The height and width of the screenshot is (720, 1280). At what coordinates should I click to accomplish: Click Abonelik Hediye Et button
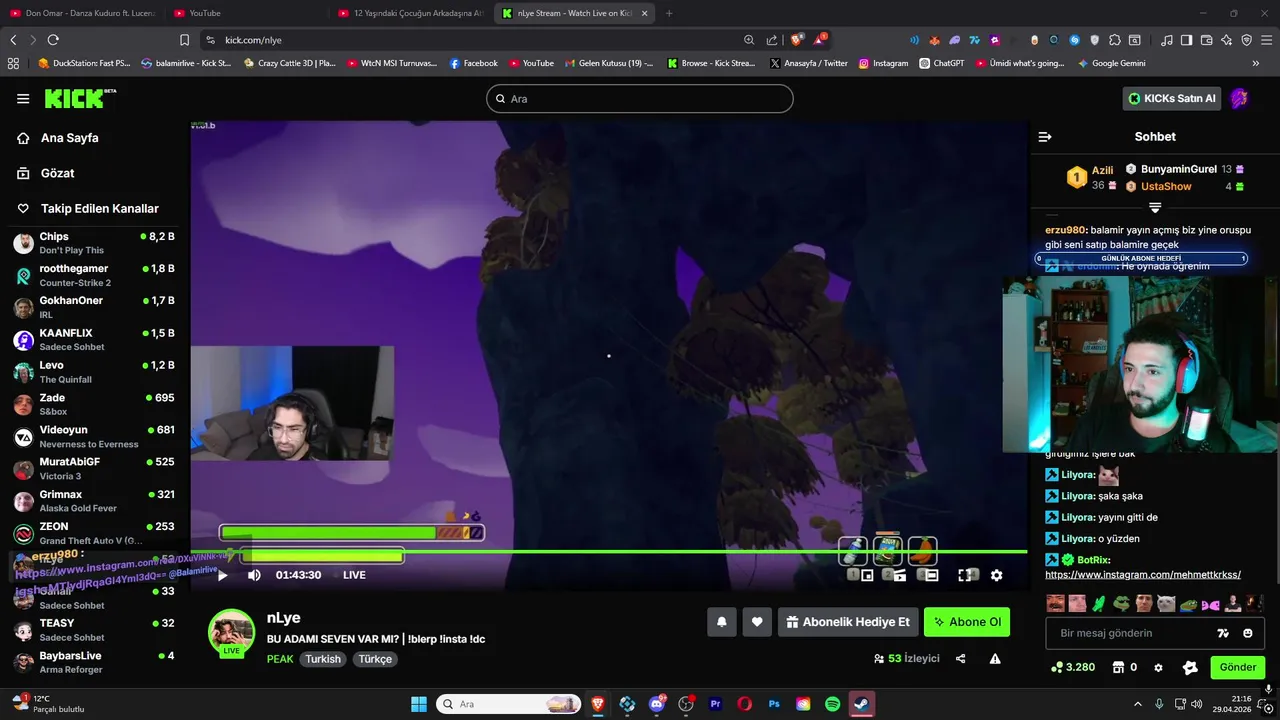click(848, 622)
